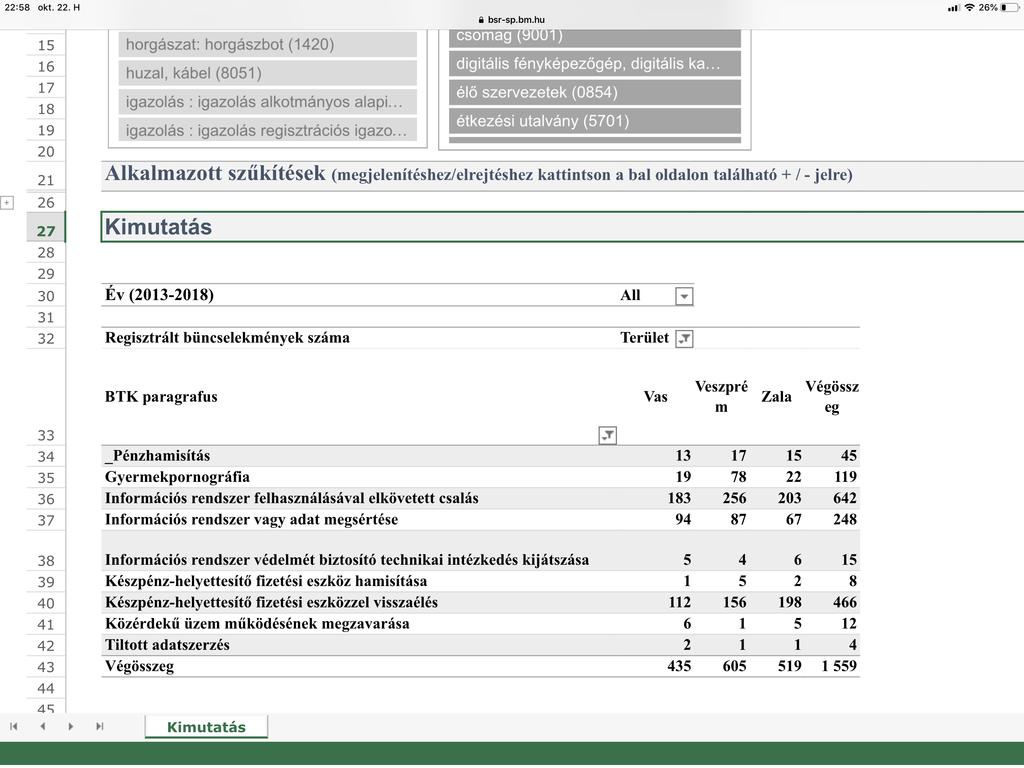
Task: Click Információs rendszer vagy adat megsértése label
Action: [x=251, y=519]
